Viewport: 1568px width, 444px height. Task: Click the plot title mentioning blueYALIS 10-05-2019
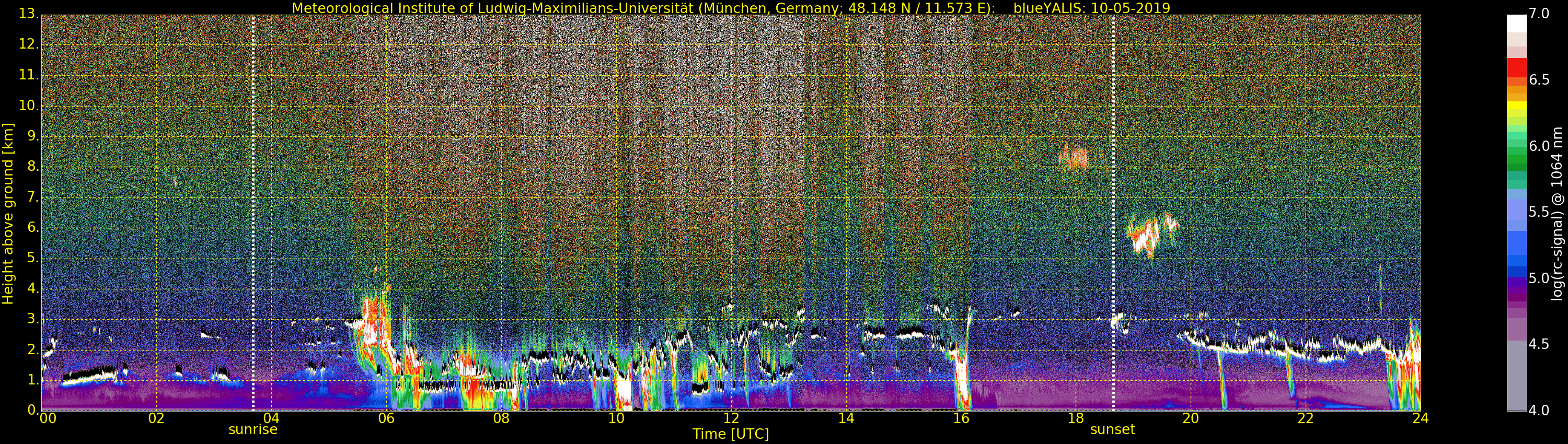[731, 8]
